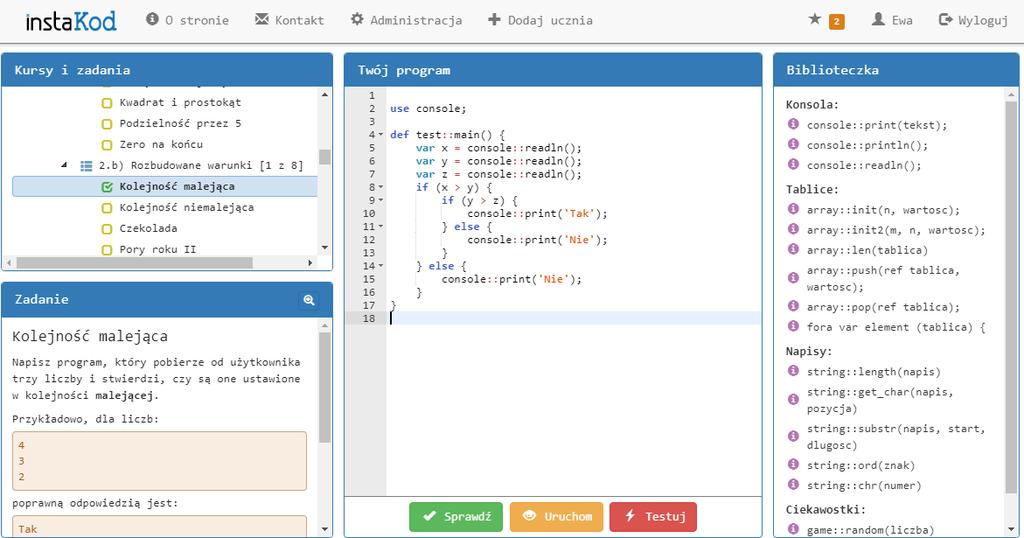1024x538 pixels.
Task: Click the plus icon beside Dodaj ucznia
Action: (494, 20)
